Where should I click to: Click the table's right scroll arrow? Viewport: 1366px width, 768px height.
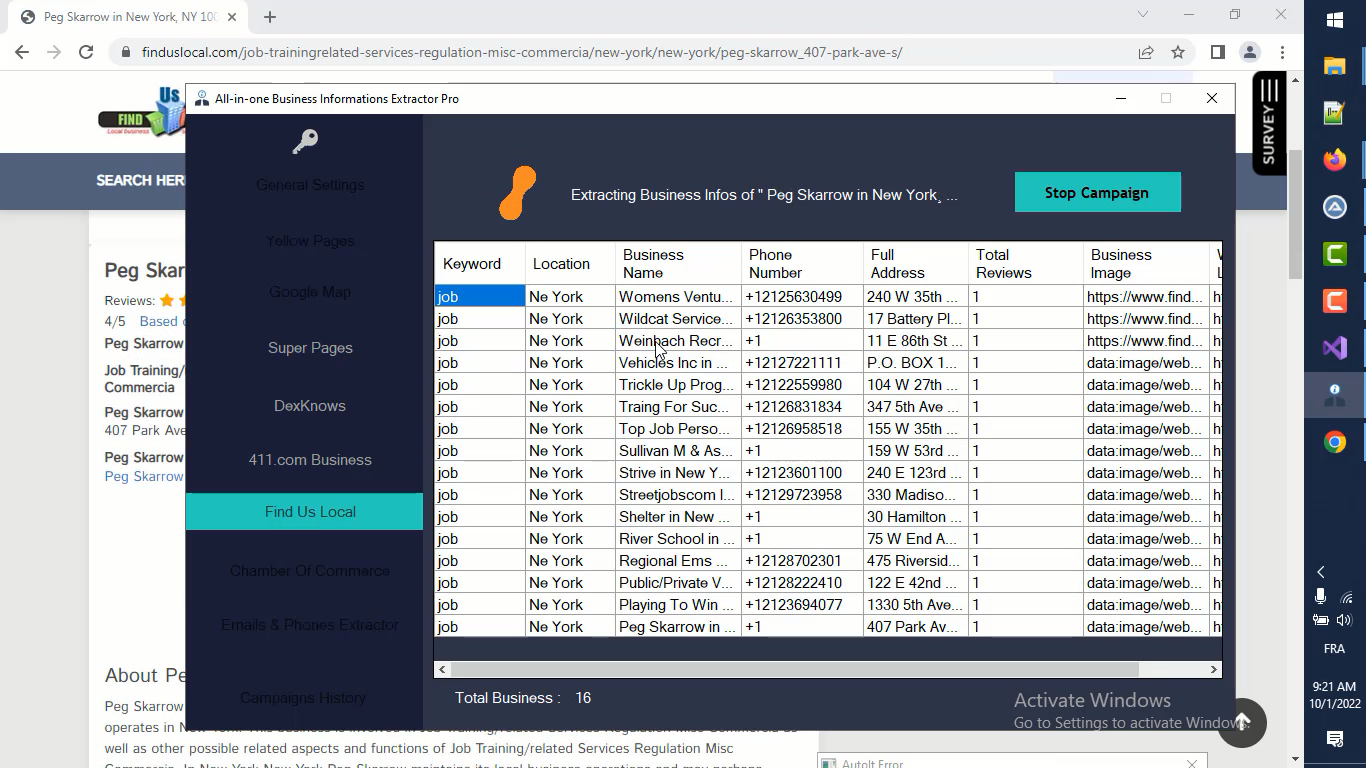click(1214, 669)
